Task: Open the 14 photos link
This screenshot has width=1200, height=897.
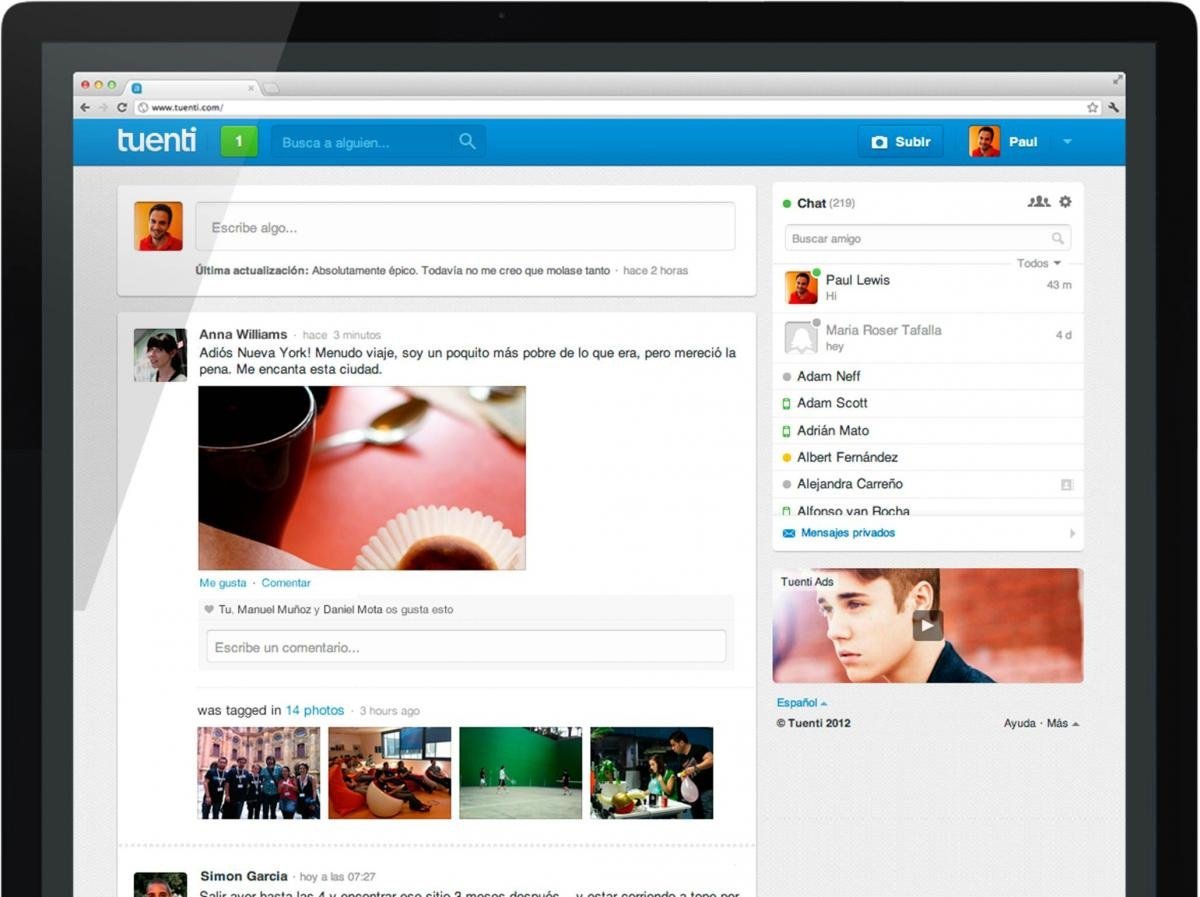Action: pos(314,711)
